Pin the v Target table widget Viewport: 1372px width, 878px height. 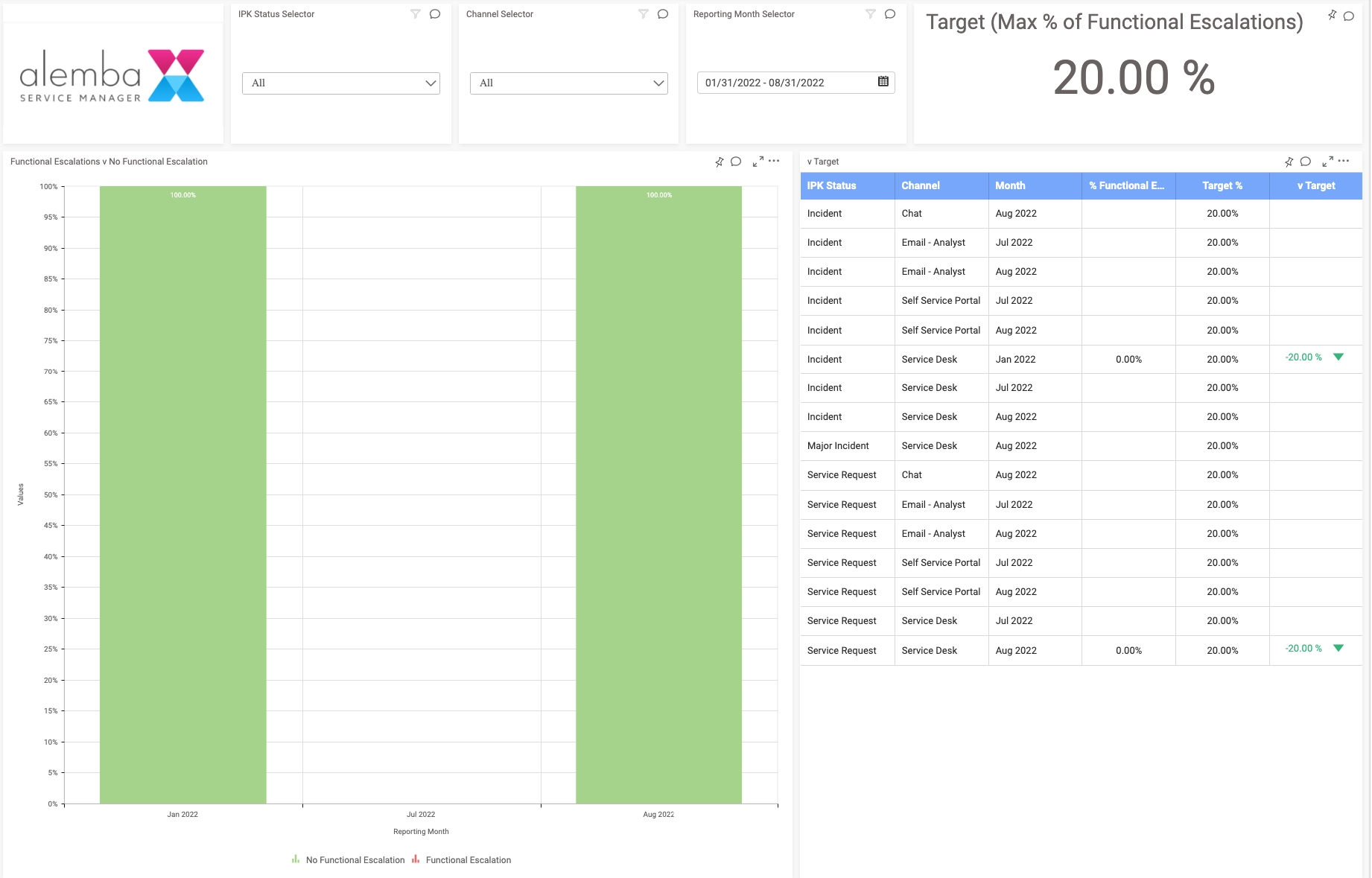point(1289,162)
